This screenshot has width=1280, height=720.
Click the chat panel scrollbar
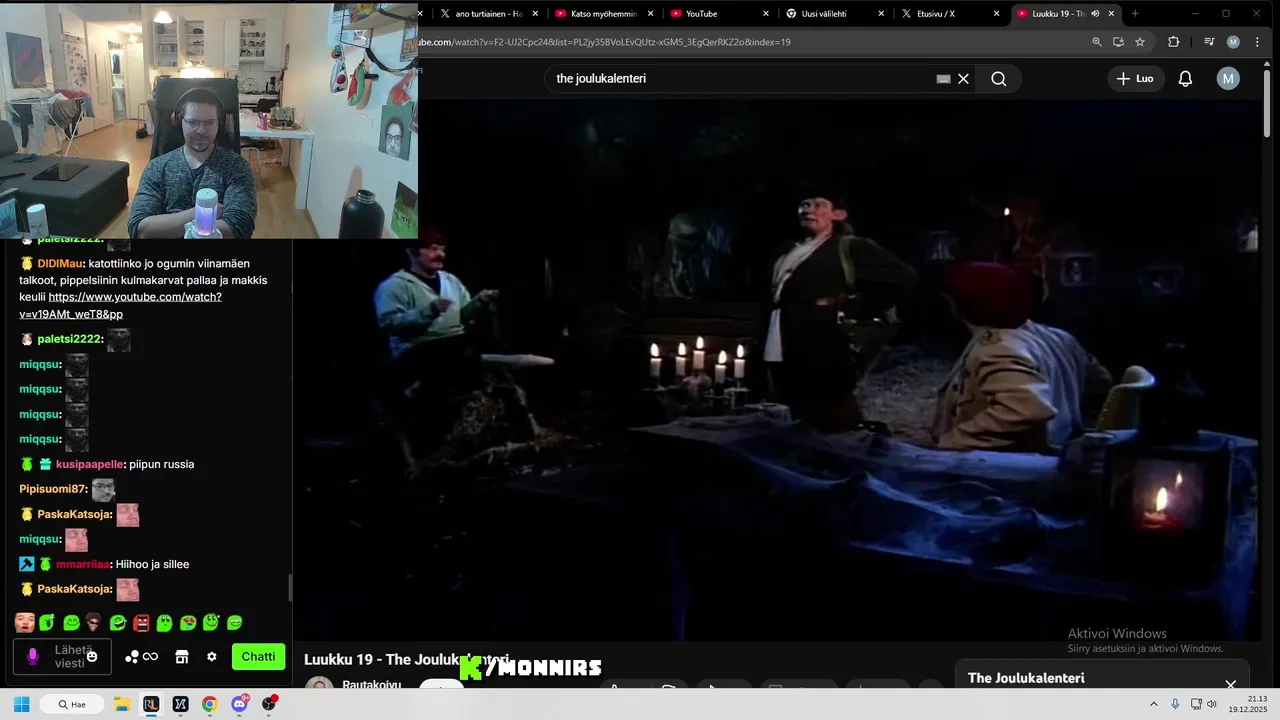(290, 588)
